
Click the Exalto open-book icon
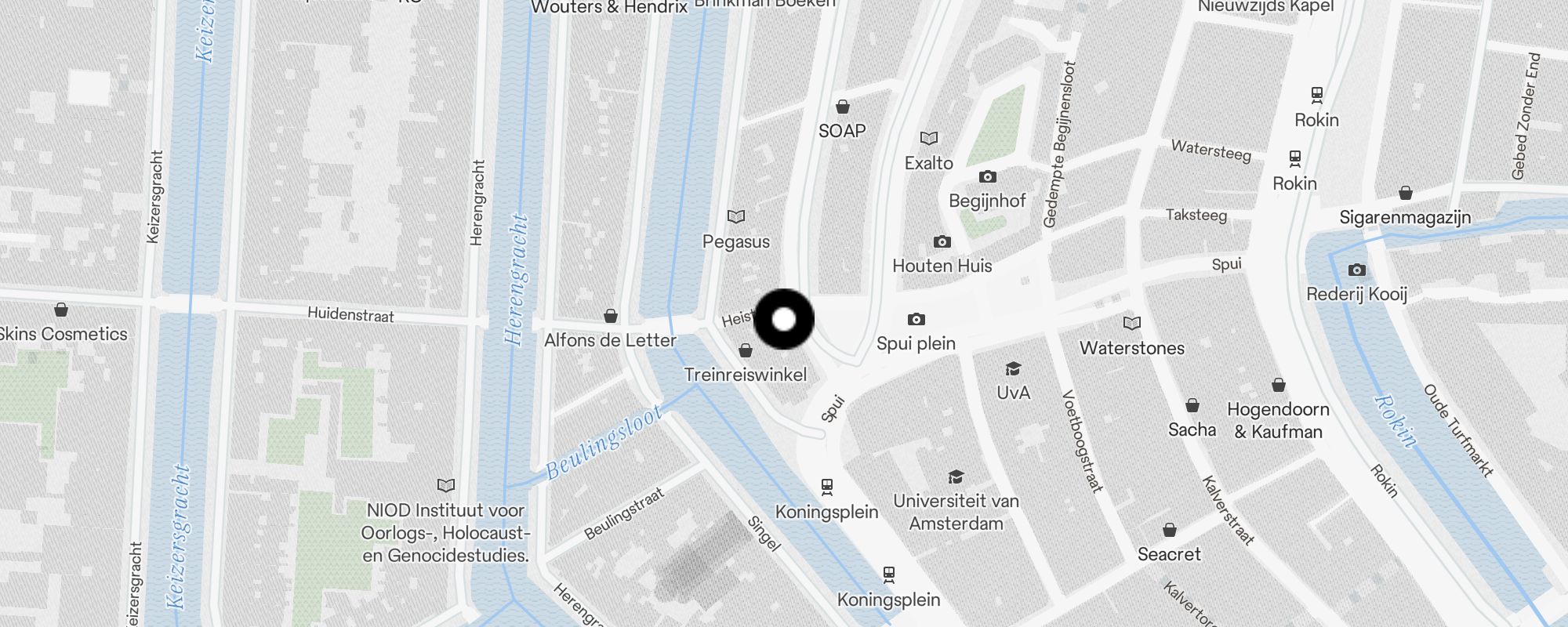929,139
